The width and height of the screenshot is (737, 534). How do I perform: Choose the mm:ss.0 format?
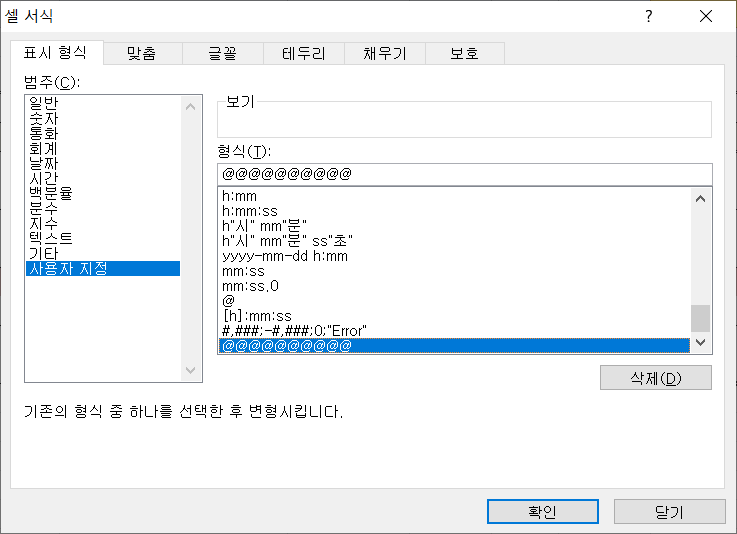455,286
